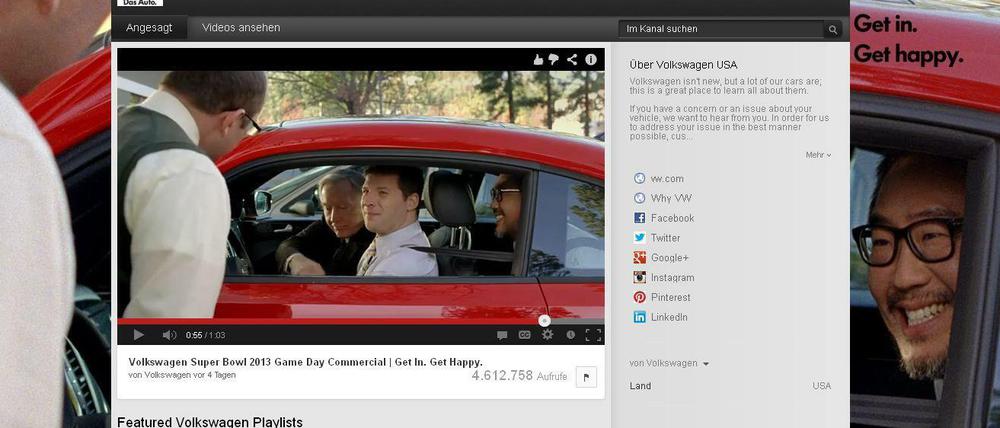Click the channel search magnifier icon

pyautogui.click(x=832, y=29)
